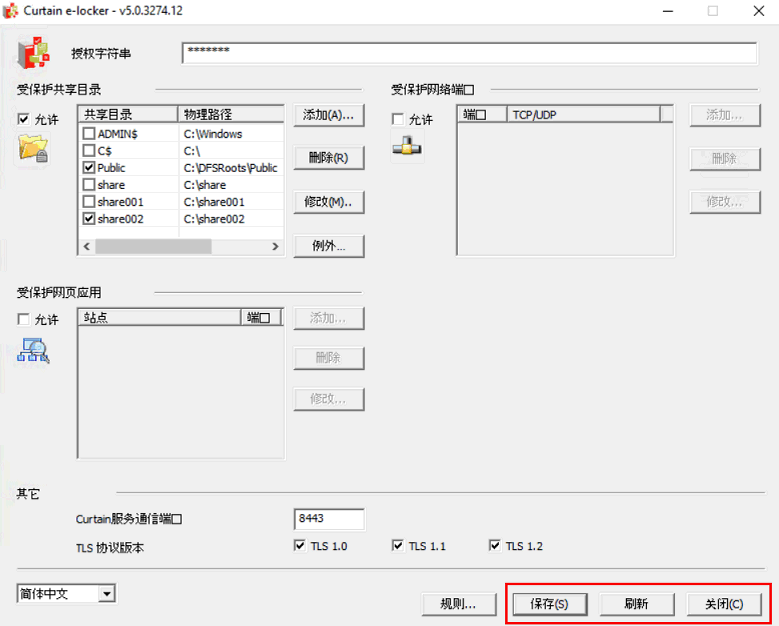
Task: Click the share list scroll right arrow
Action: pos(275,246)
